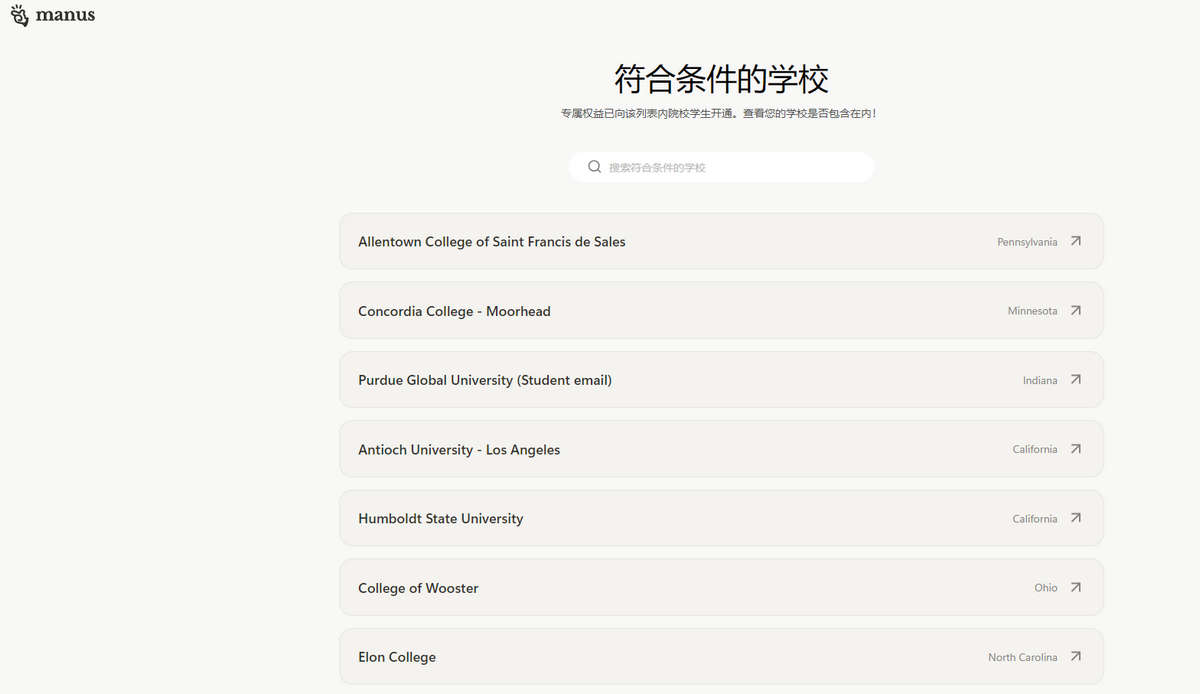Select Concordia College - Moorhead entry
This screenshot has height=694, width=1200.
(721, 310)
